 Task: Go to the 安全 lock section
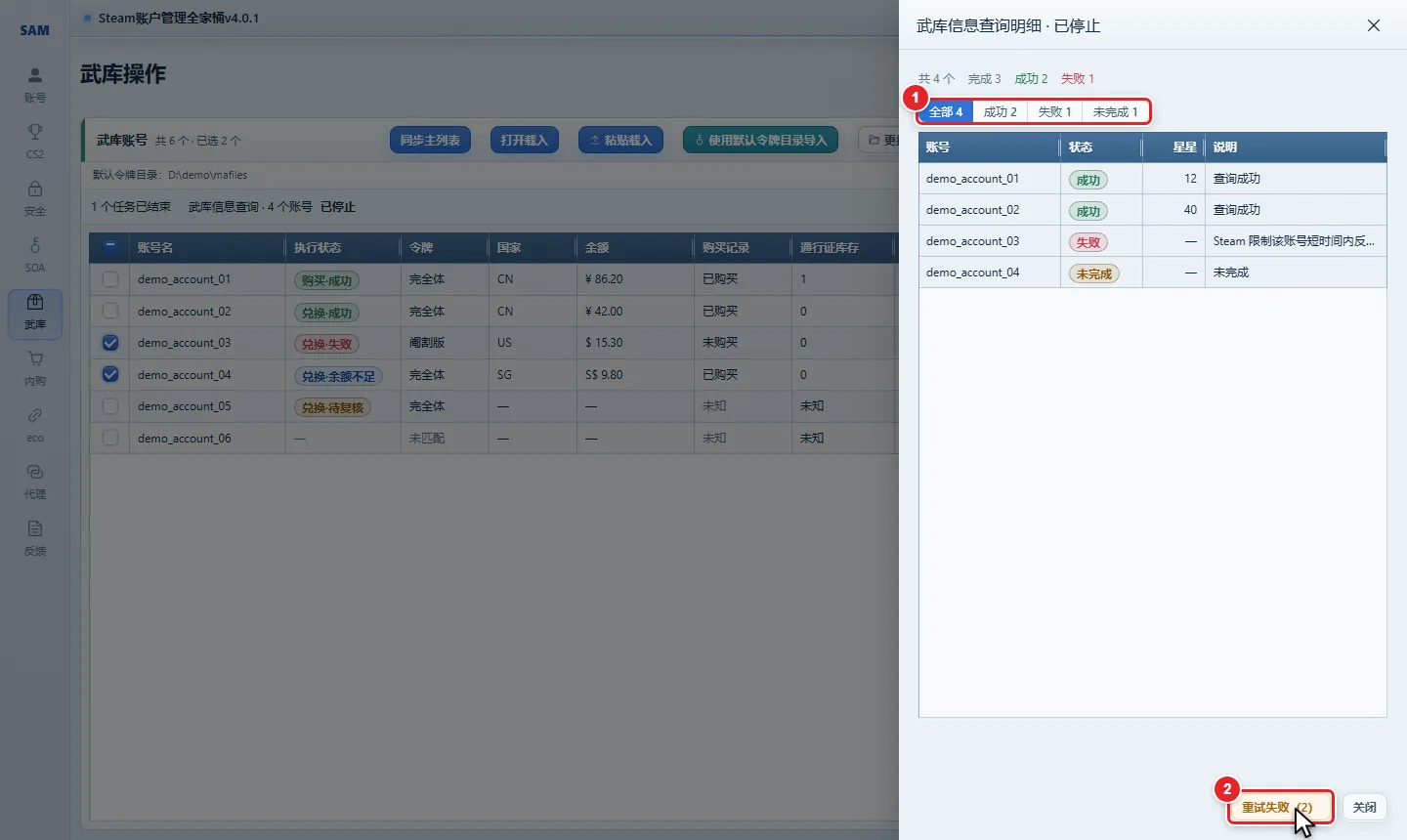click(35, 198)
